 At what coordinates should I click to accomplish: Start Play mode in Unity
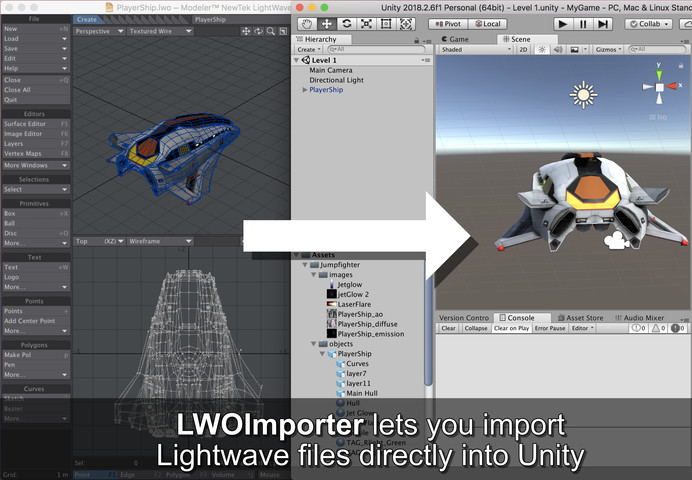pyautogui.click(x=563, y=24)
